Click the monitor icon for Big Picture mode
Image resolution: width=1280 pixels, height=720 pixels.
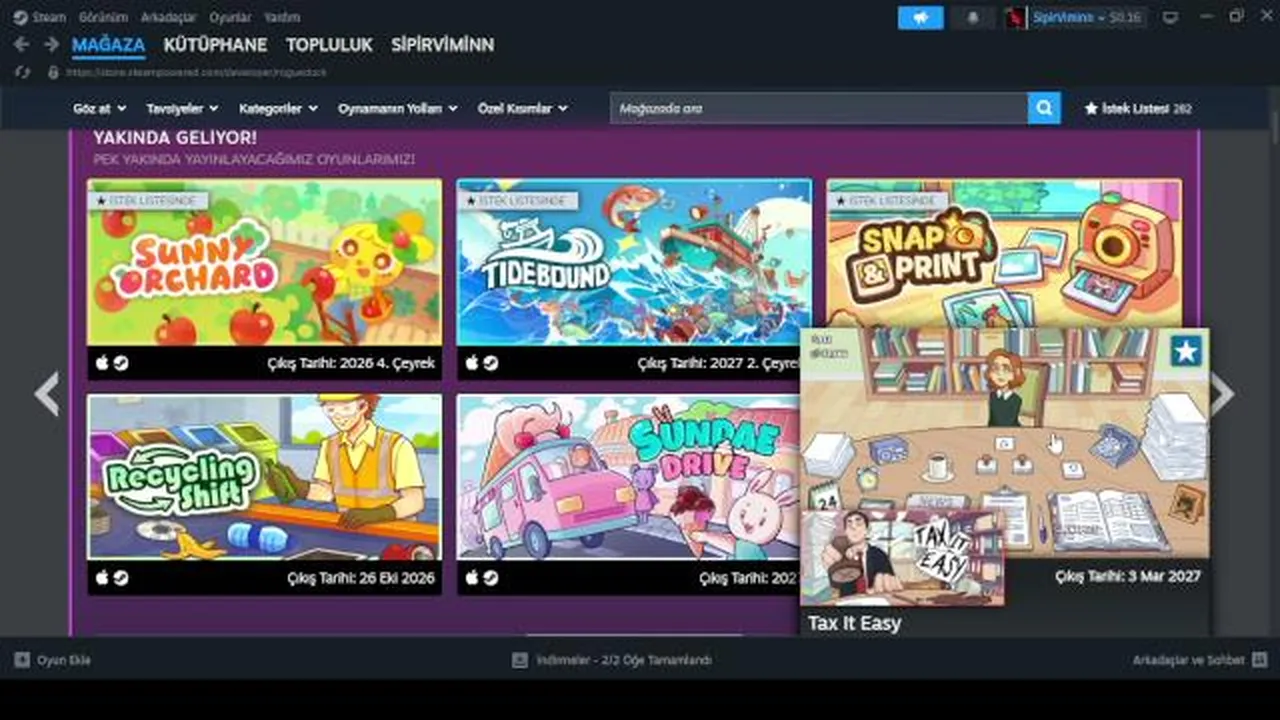1171,18
